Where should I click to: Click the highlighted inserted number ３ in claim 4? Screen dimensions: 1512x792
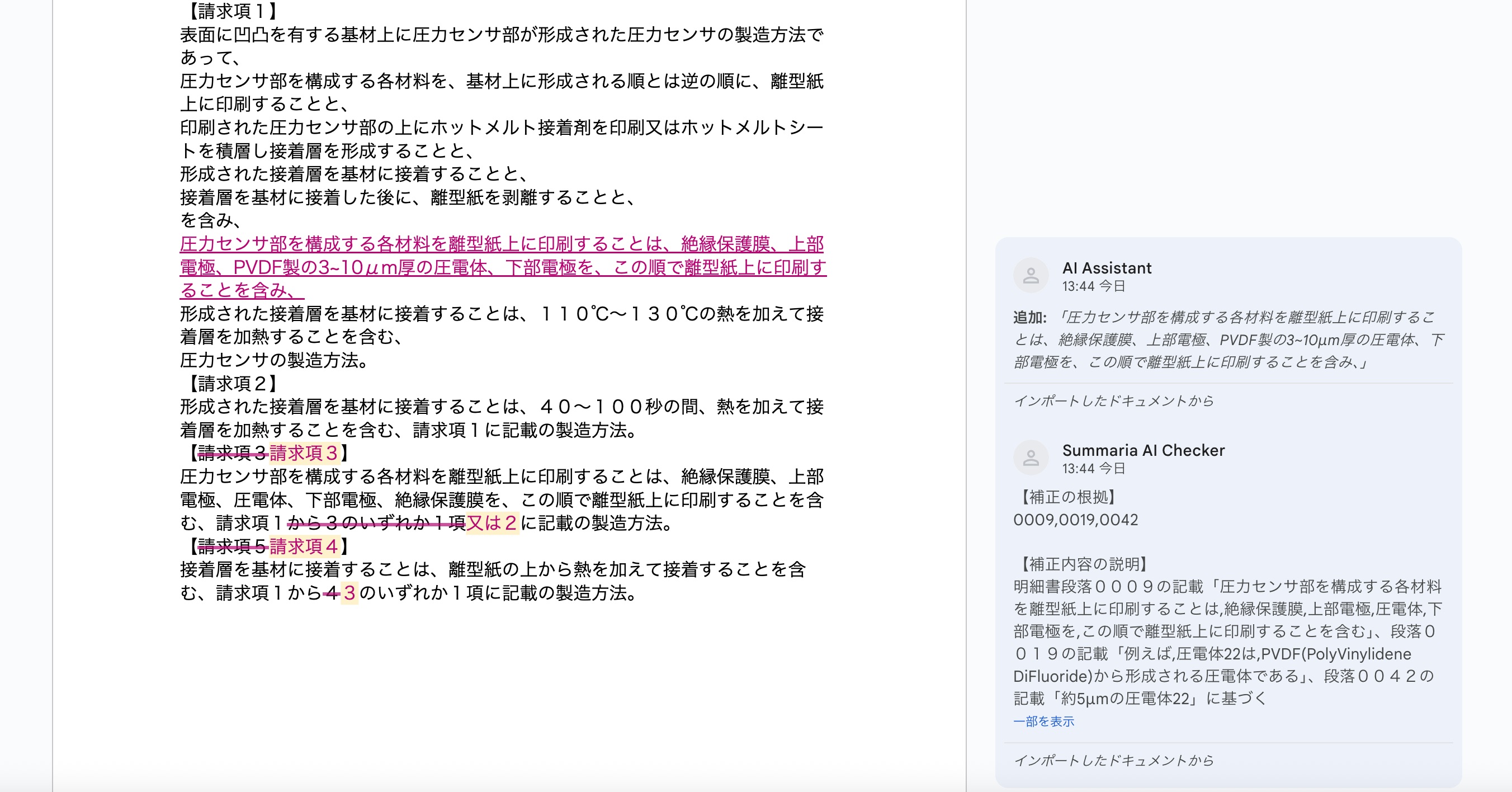[349, 593]
